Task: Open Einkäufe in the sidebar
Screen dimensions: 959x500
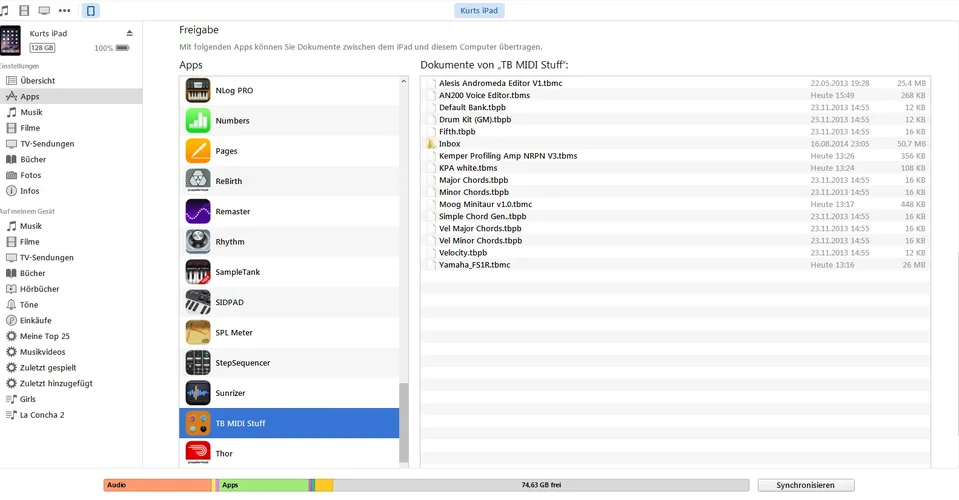Action: pyautogui.click(x=71, y=320)
